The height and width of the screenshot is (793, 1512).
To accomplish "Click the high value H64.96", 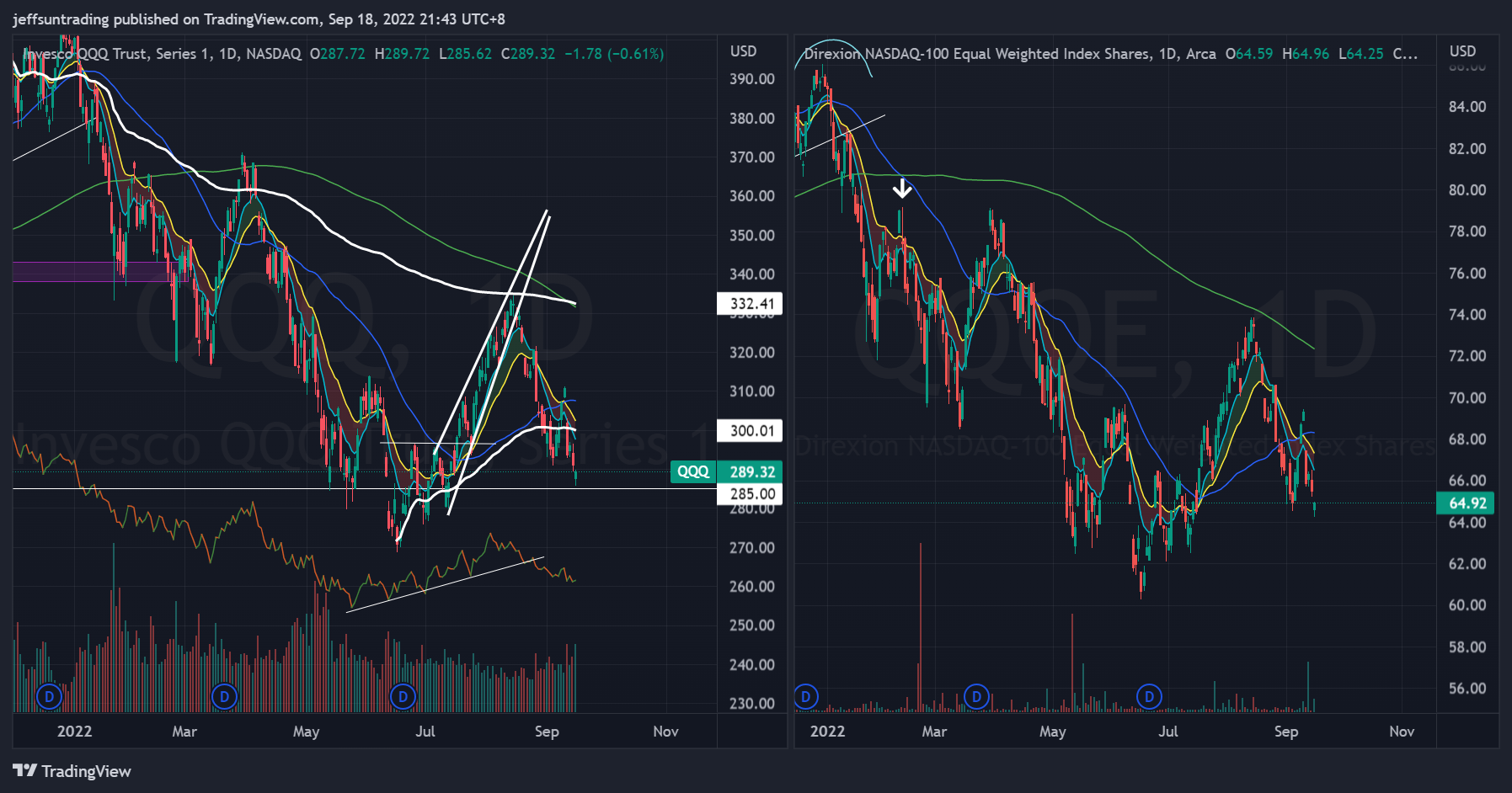I will [1306, 54].
